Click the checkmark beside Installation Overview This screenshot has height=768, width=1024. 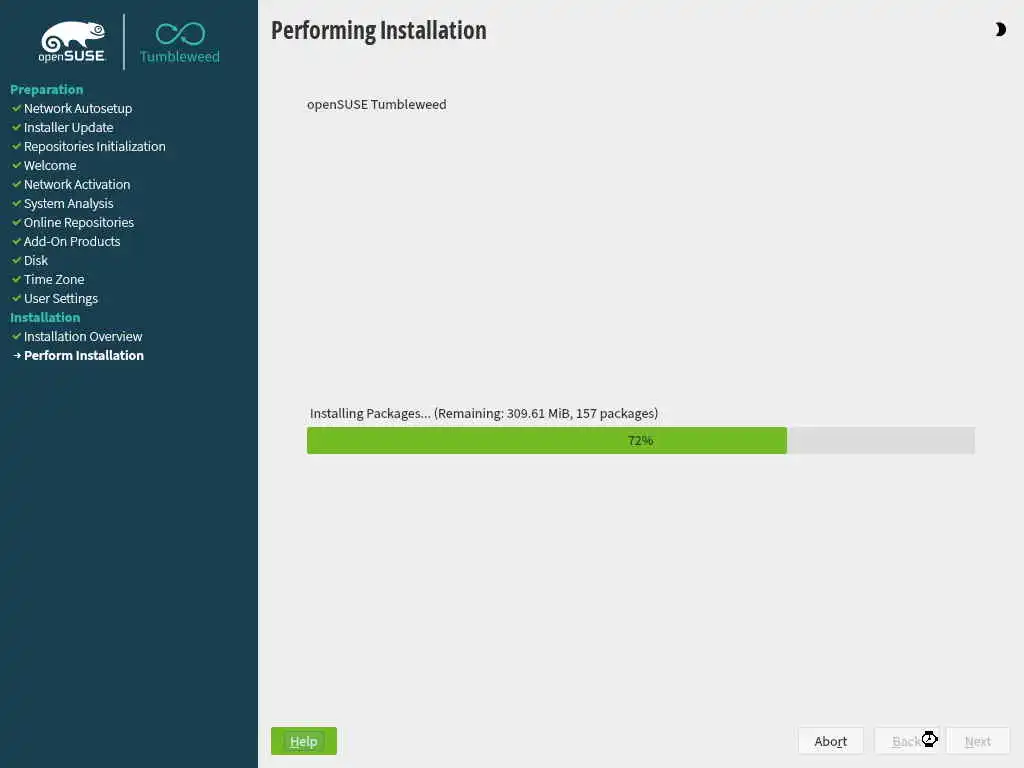tap(16, 336)
